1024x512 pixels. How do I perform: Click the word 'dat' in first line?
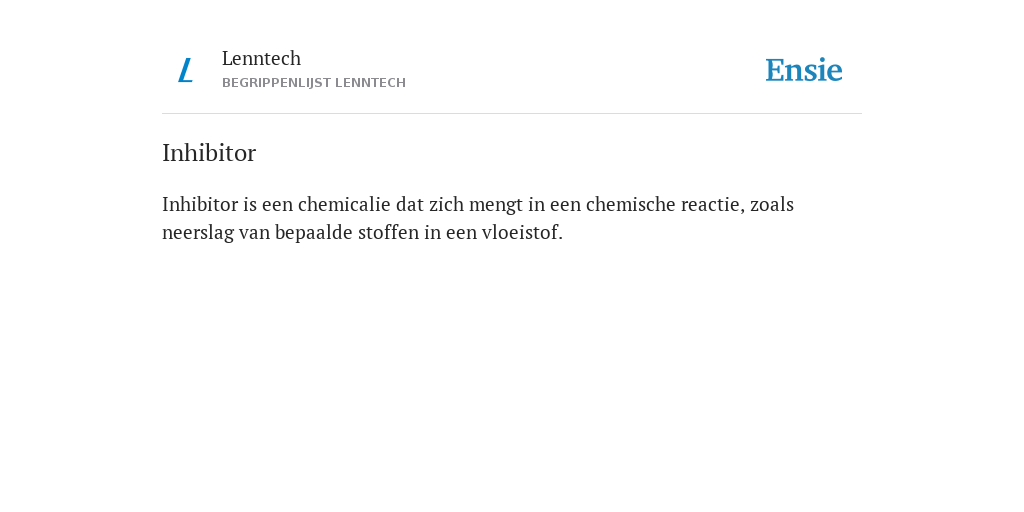409,204
